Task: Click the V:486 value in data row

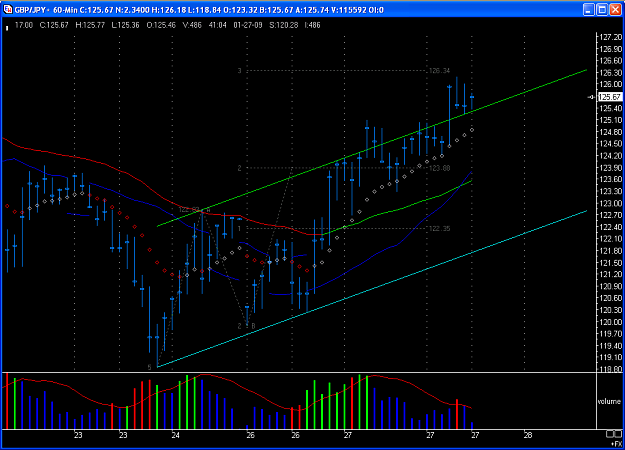Action: point(192,25)
